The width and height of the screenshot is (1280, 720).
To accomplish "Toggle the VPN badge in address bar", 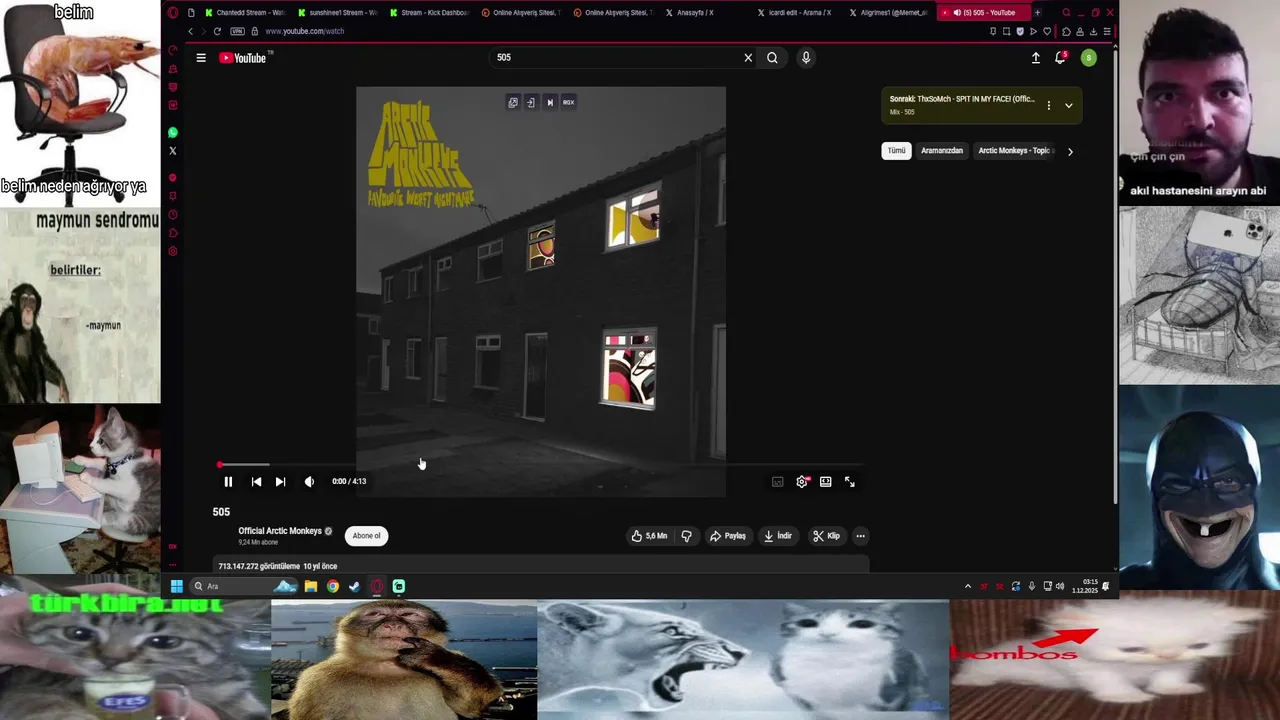I will point(237,32).
